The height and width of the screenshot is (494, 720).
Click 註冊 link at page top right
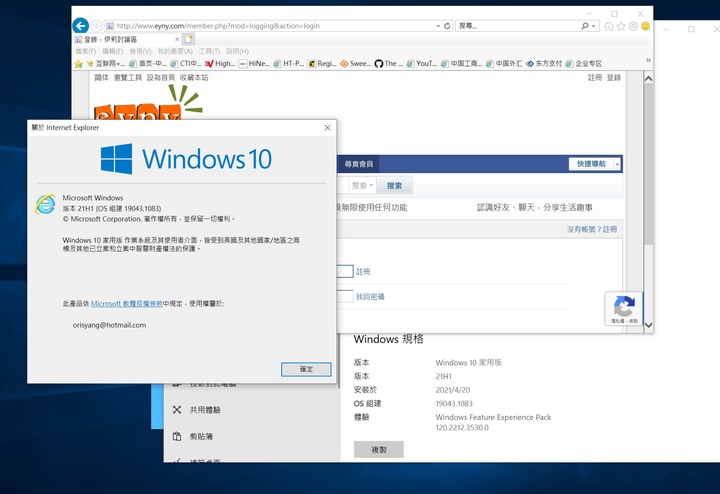pos(595,78)
